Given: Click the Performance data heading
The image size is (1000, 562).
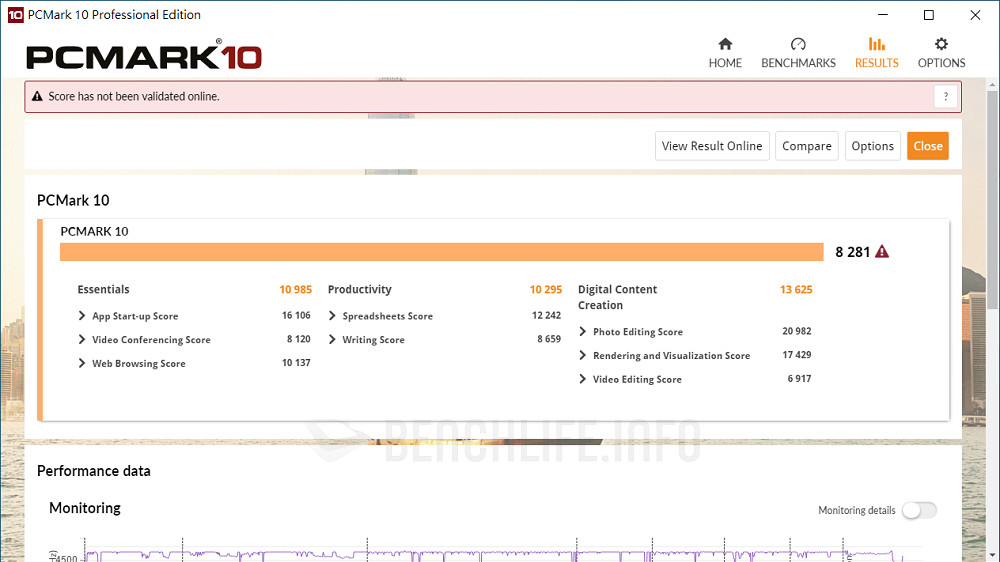Looking at the screenshot, I should 94,471.
